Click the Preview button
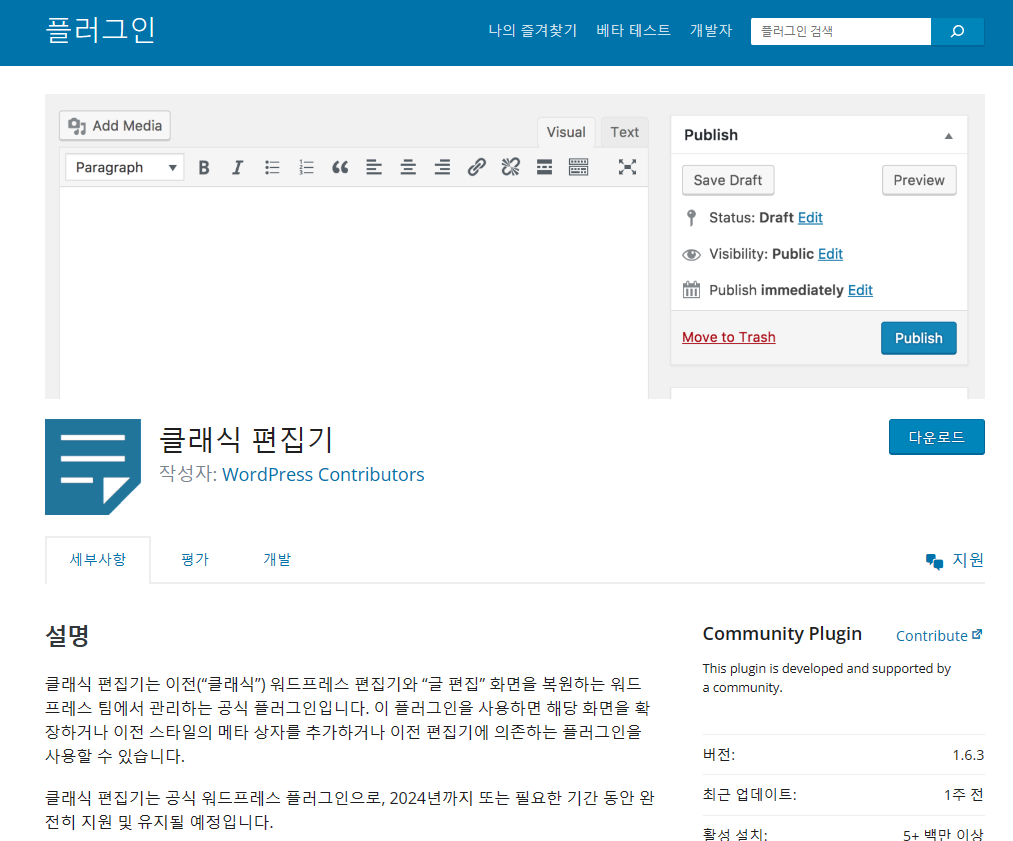The width and height of the screenshot is (1013, 841). click(919, 180)
